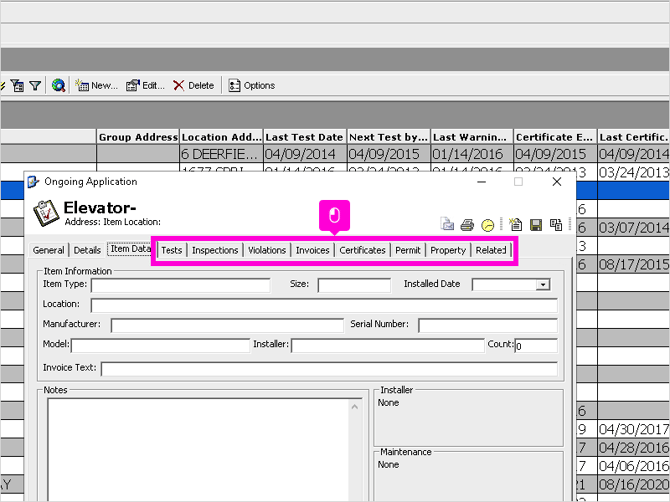670x502 pixels.
Task: Click the funnel filter icon
Action: (35, 86)
